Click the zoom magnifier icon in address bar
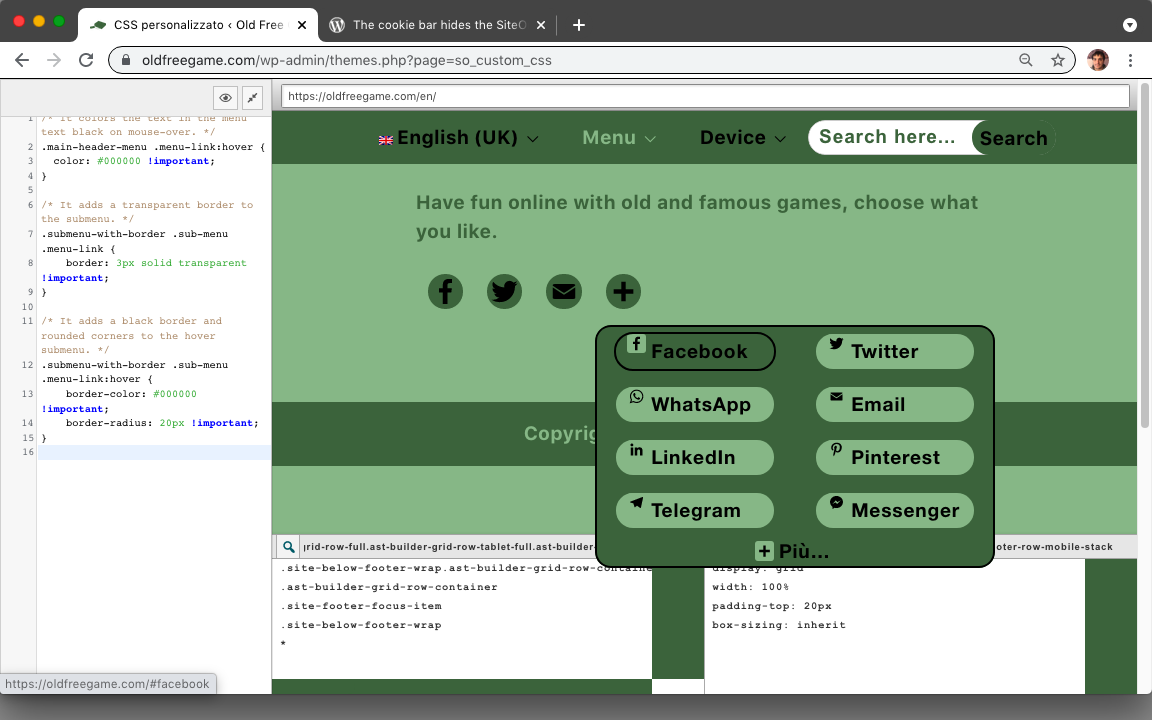This screenshot has height=720, width=1152. [x=1026, y=60]
